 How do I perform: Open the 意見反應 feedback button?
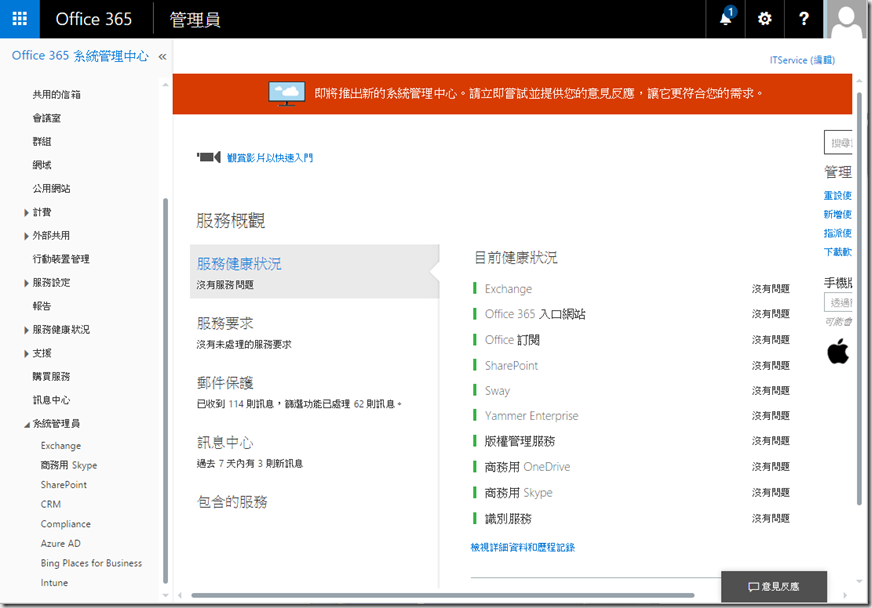point(773,587)
